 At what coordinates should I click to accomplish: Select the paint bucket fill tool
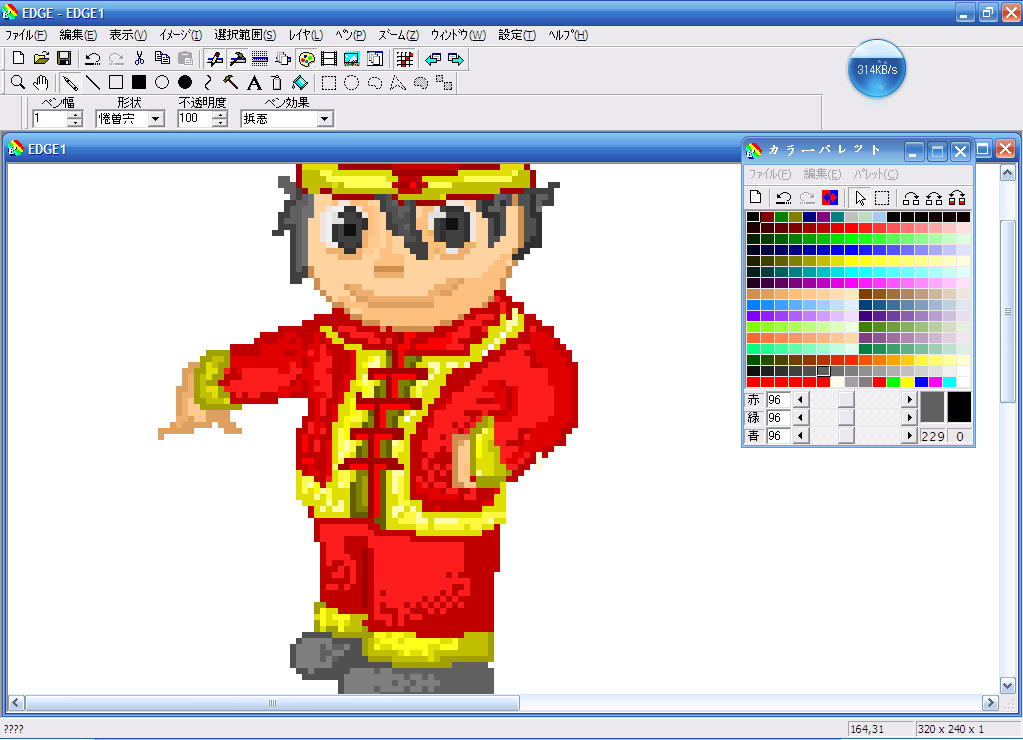(300, 83)
